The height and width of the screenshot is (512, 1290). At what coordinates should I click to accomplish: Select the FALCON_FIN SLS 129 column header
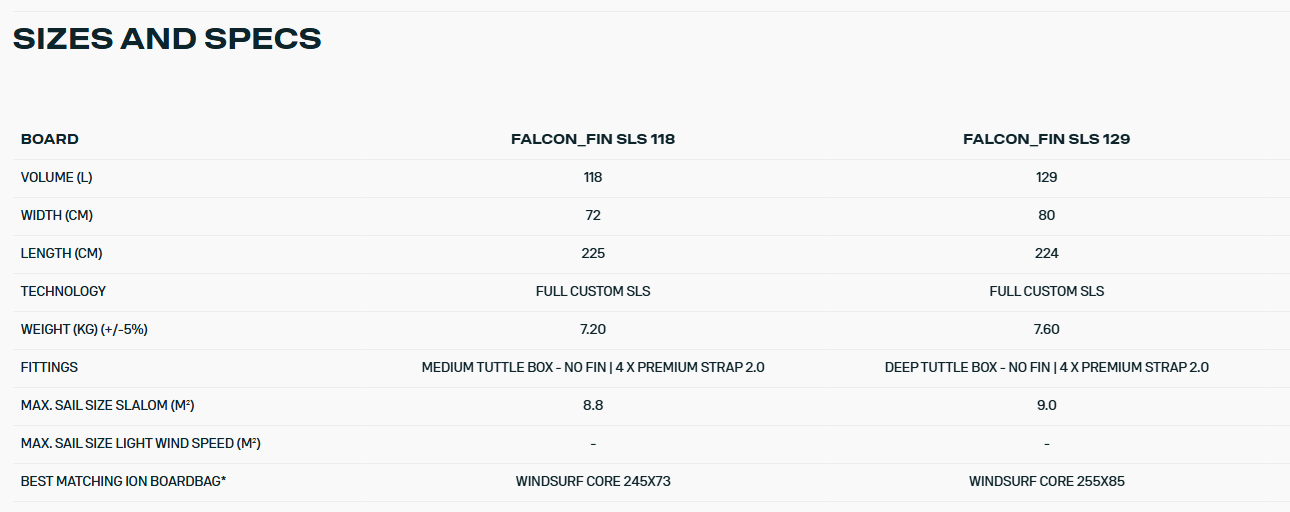tap(1046, 139)
